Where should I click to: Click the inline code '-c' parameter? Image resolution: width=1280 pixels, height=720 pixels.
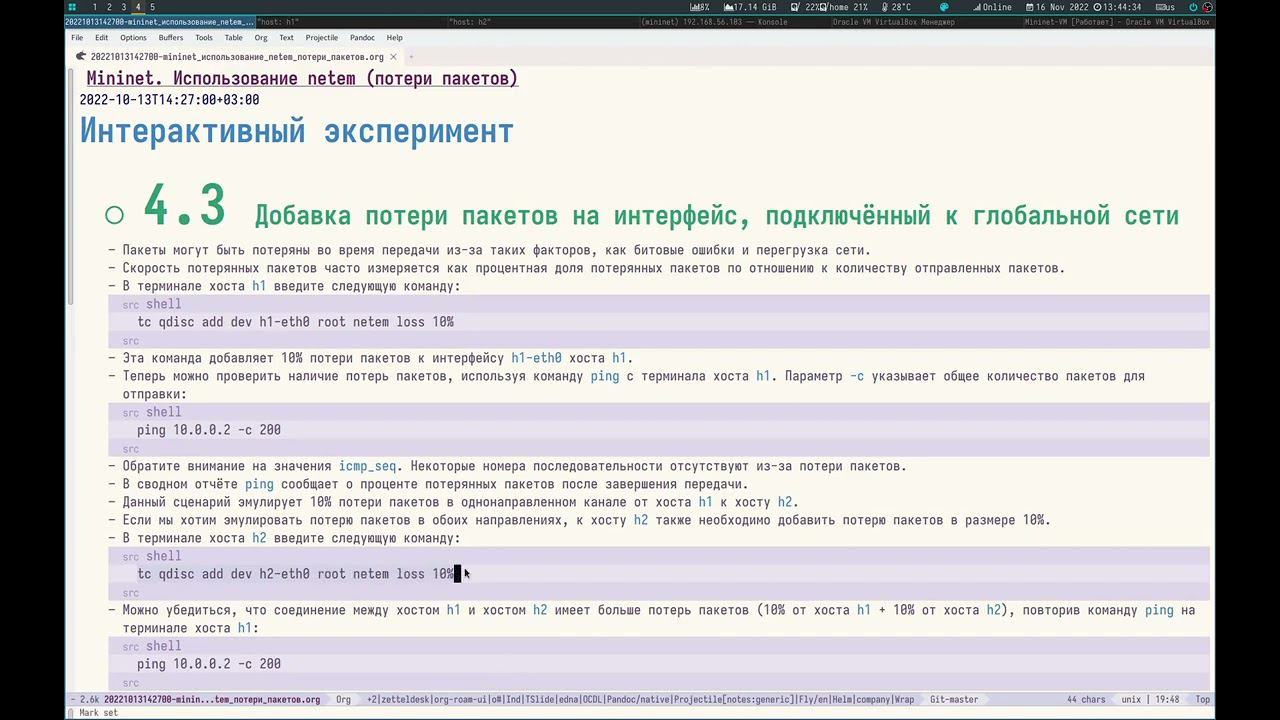point(857,376)
